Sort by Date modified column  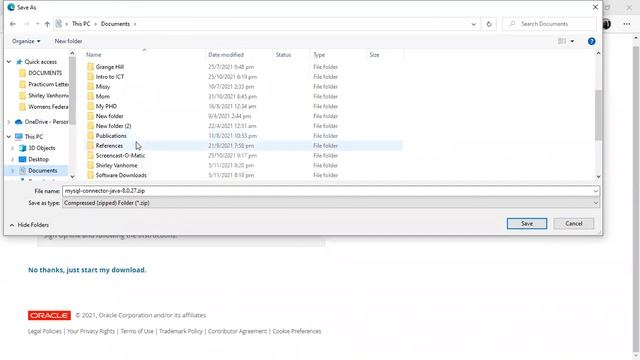pyautogui.click(x=226, y=55)
